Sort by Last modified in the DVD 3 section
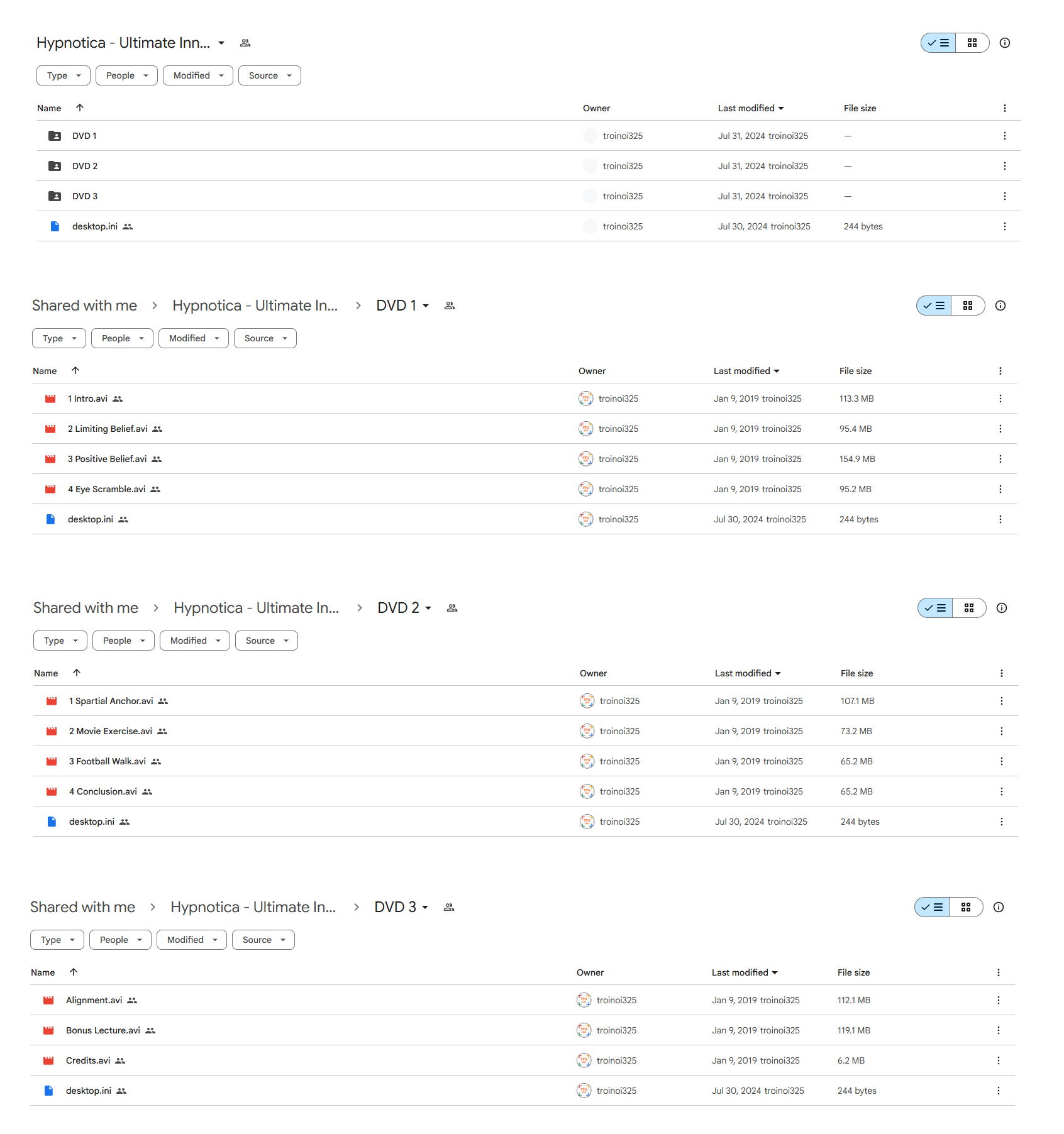This screenshot has height=1134, width=1064. pyautogui.click(x=745, y=972)
